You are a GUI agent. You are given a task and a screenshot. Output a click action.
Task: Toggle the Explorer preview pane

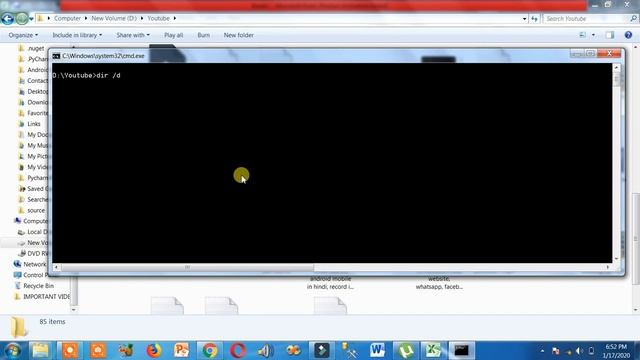[610, 35]
